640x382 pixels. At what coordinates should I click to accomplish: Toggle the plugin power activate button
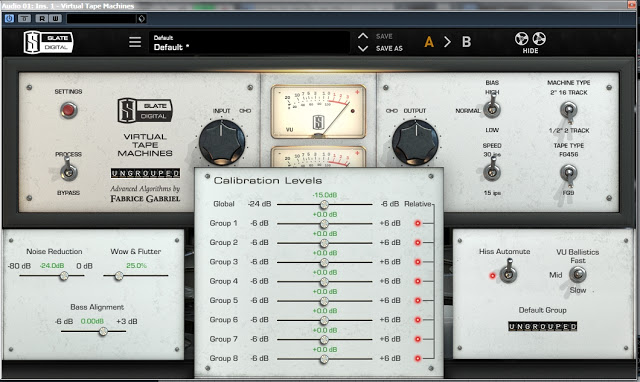point(9,18)
